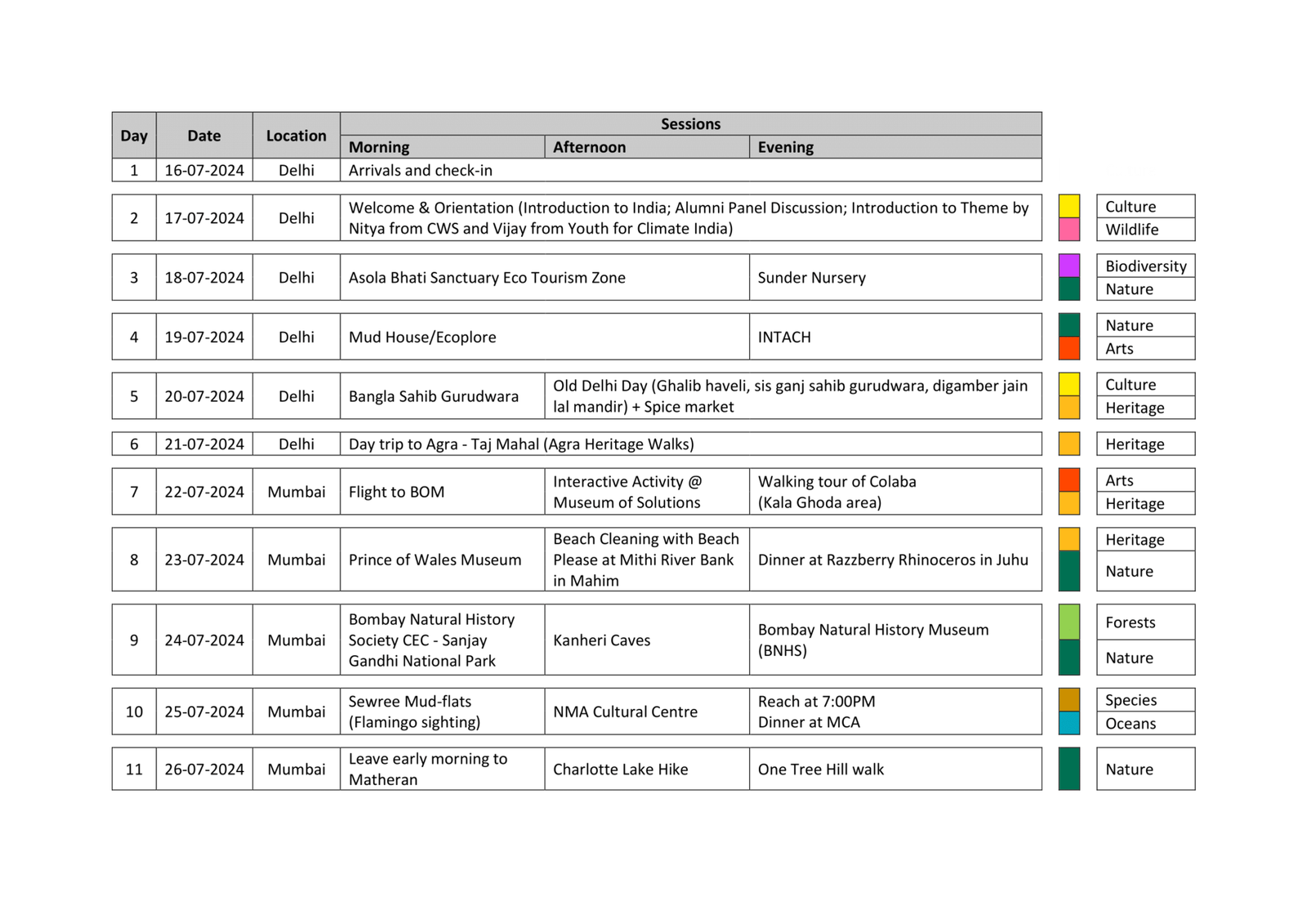The width and height of the screenshot is (1307, 924).
Task: Select the light green Forests swatch
Action: pyautogui.click(x=1069, y=622)
